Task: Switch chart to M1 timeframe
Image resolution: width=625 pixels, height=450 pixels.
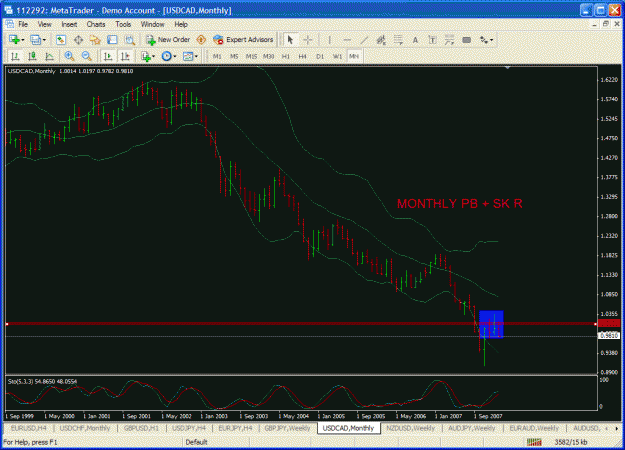Action: coord(217,56)
